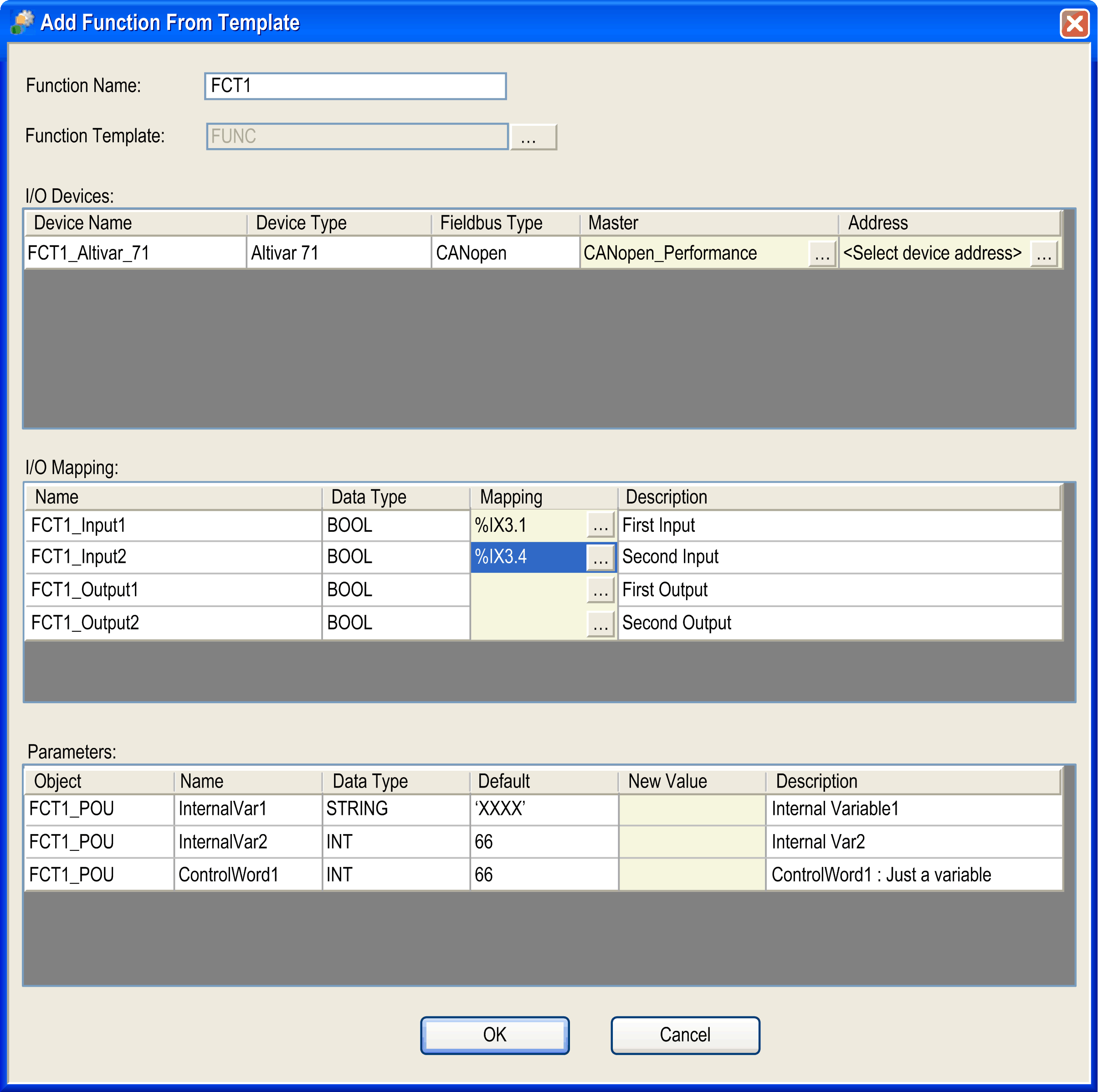This screenshot has width=1098, height=1092.
Task: Click the Object column header
Action: pyautogui.click(x=99, y=782)
